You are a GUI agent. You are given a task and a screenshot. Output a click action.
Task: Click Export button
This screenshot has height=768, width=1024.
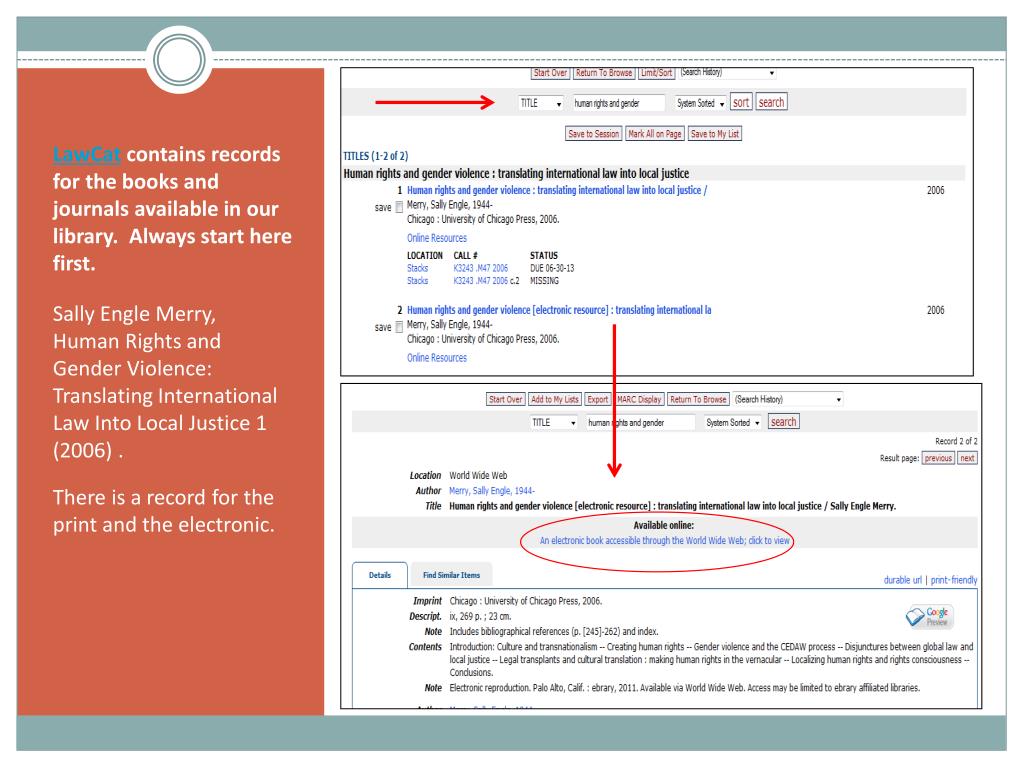point(598,400)
